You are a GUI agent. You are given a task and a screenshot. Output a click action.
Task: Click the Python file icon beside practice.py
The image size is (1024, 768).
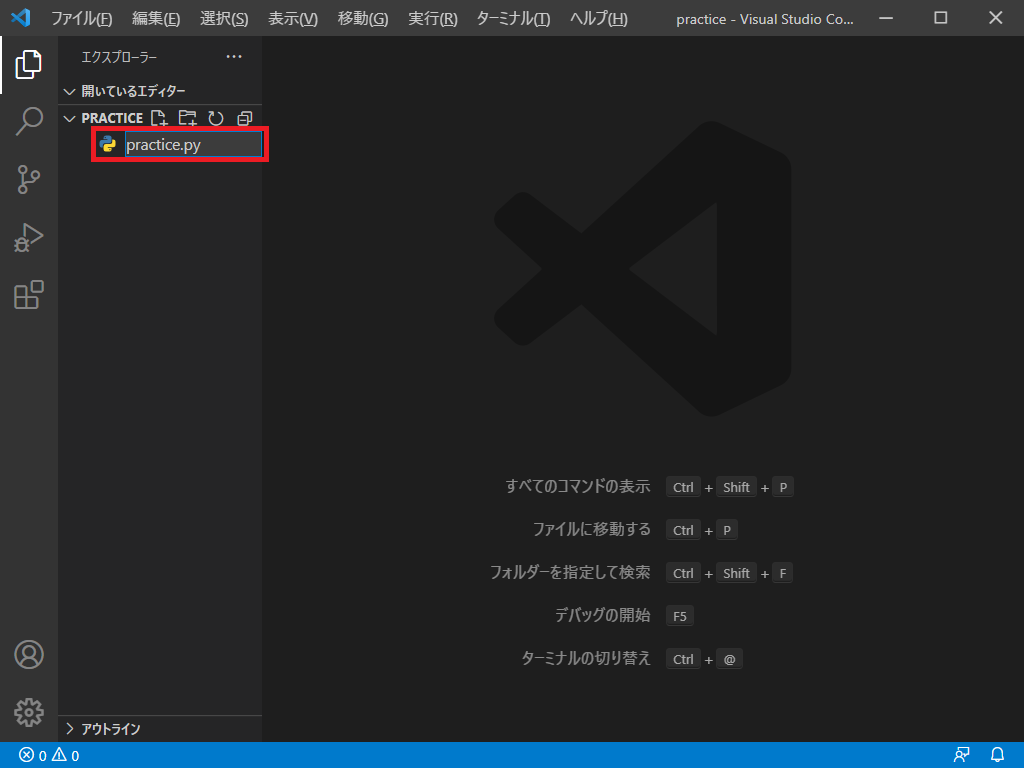pos(108,144)
